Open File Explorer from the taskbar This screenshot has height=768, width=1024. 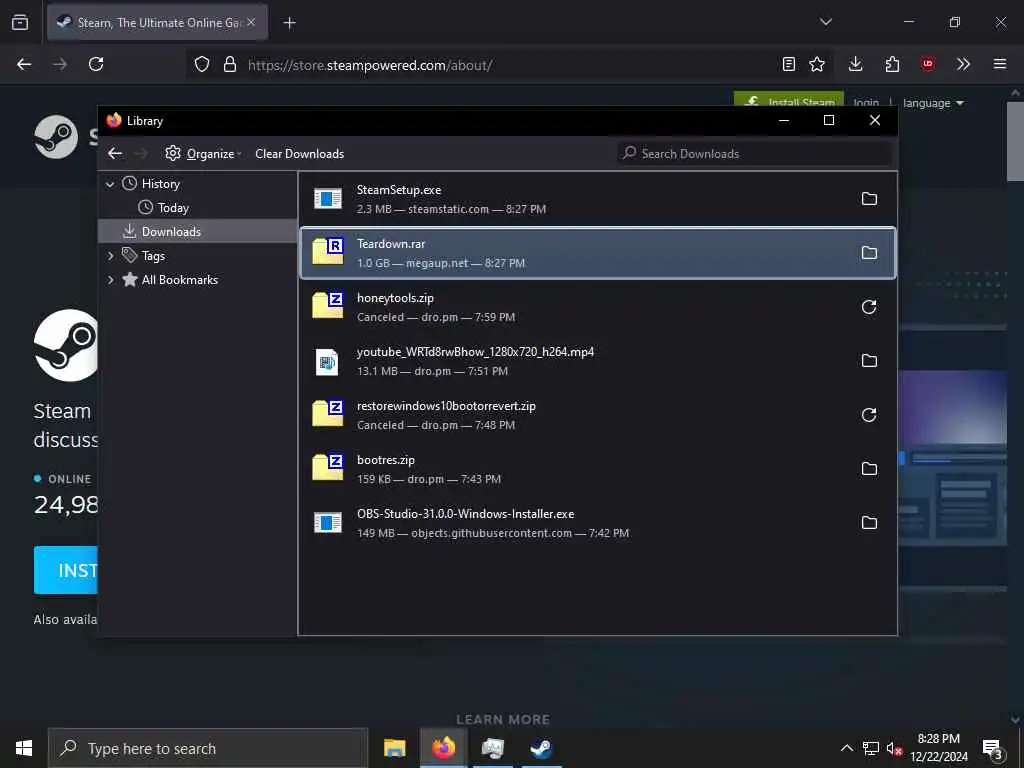tap(394, 748)
